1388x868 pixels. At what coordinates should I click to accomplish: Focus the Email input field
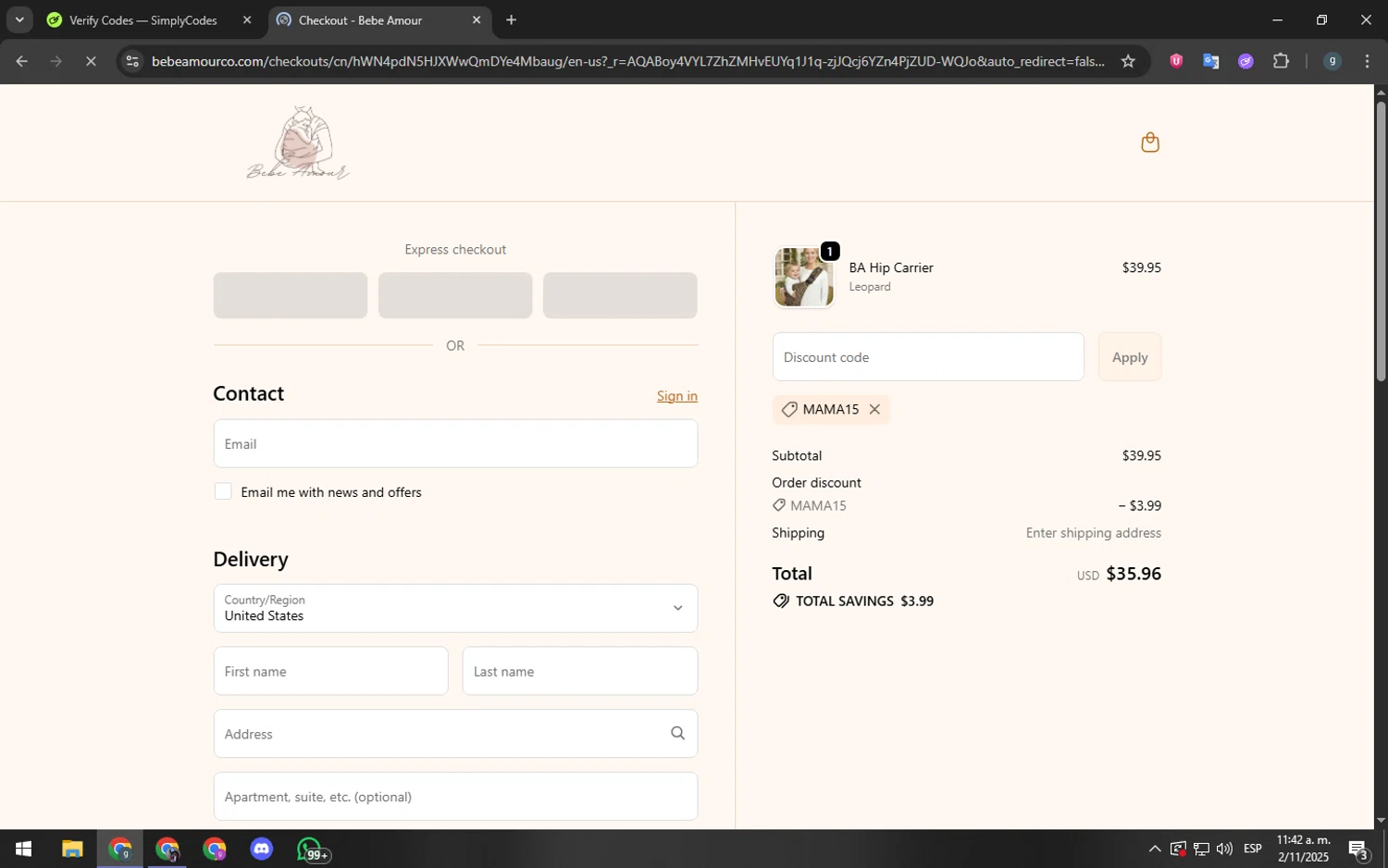tap(455, 443)
